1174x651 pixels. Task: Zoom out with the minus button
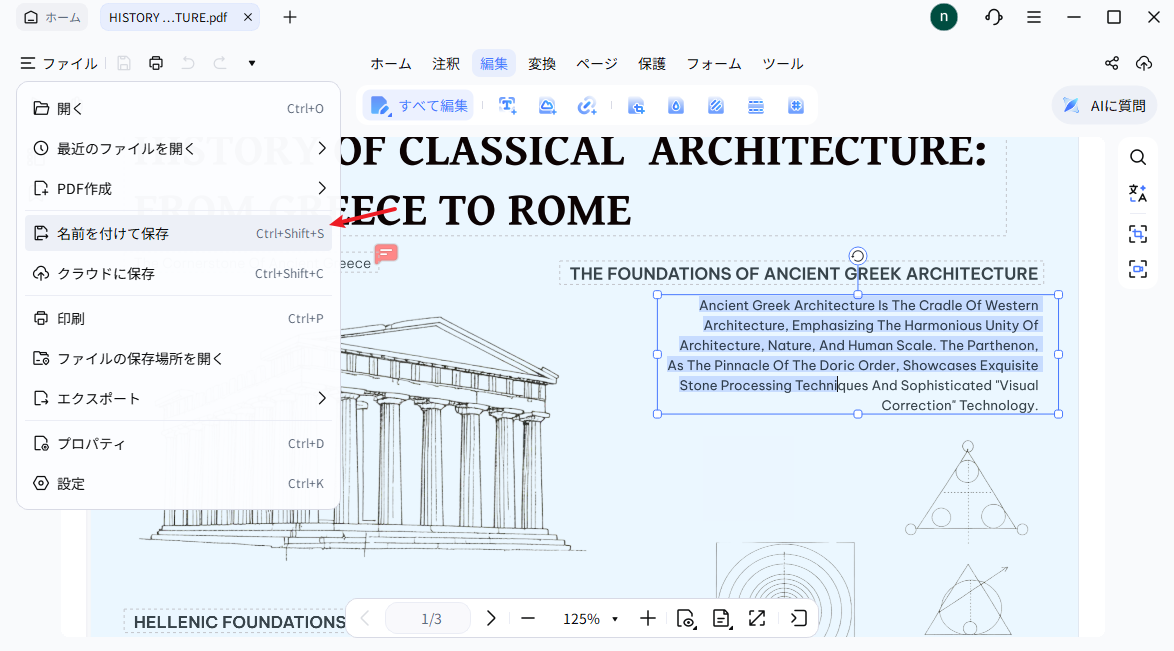point(528,618)
